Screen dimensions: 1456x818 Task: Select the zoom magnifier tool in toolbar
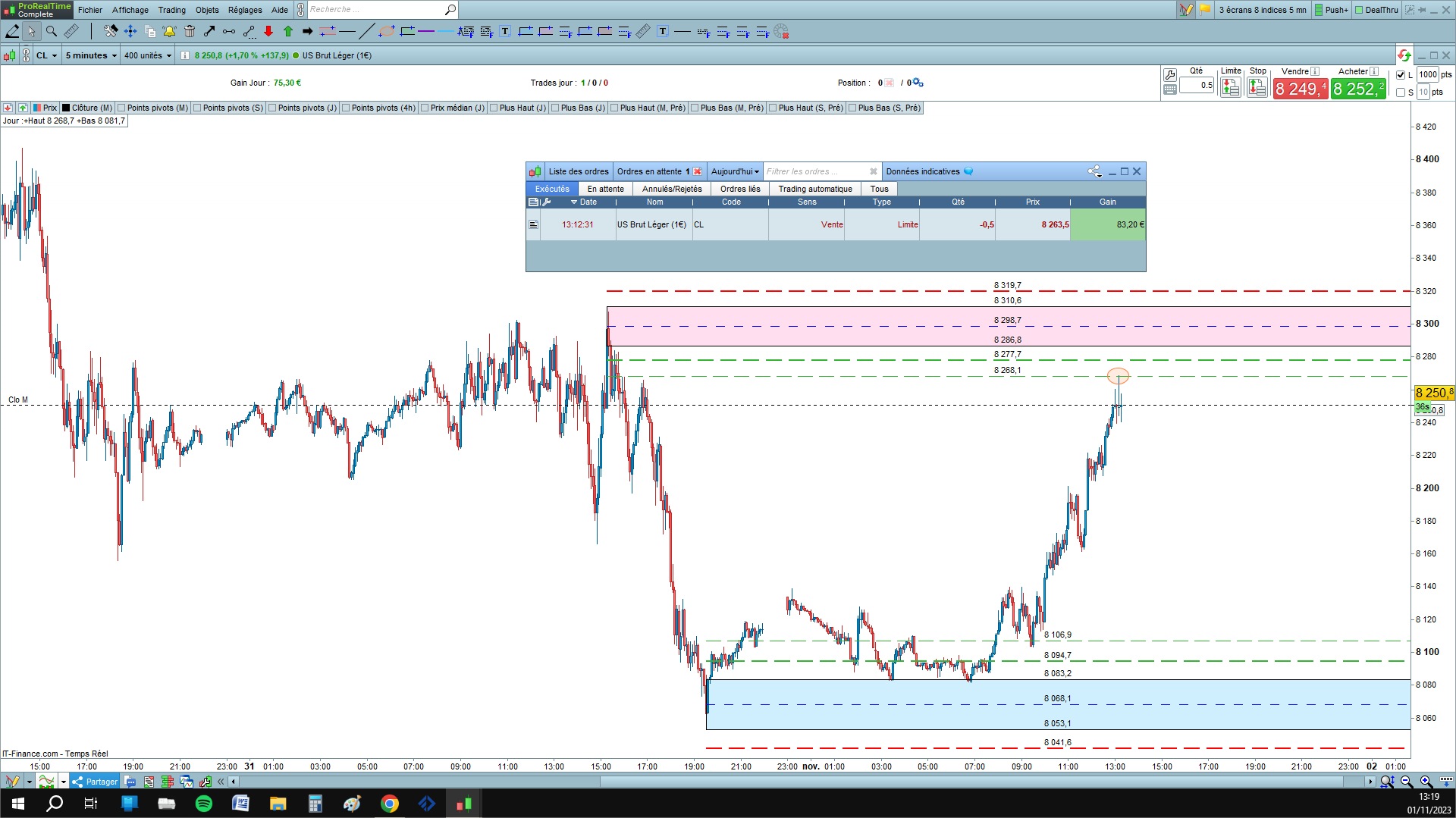pos(52,31)
